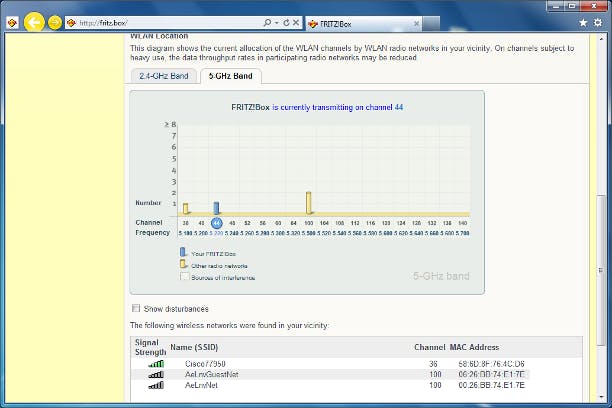The width and height of the screenshot is (612, 408).
Task: Select the 5-GHz Band tab
Action: pyautogui.click(x=231, y=76)
